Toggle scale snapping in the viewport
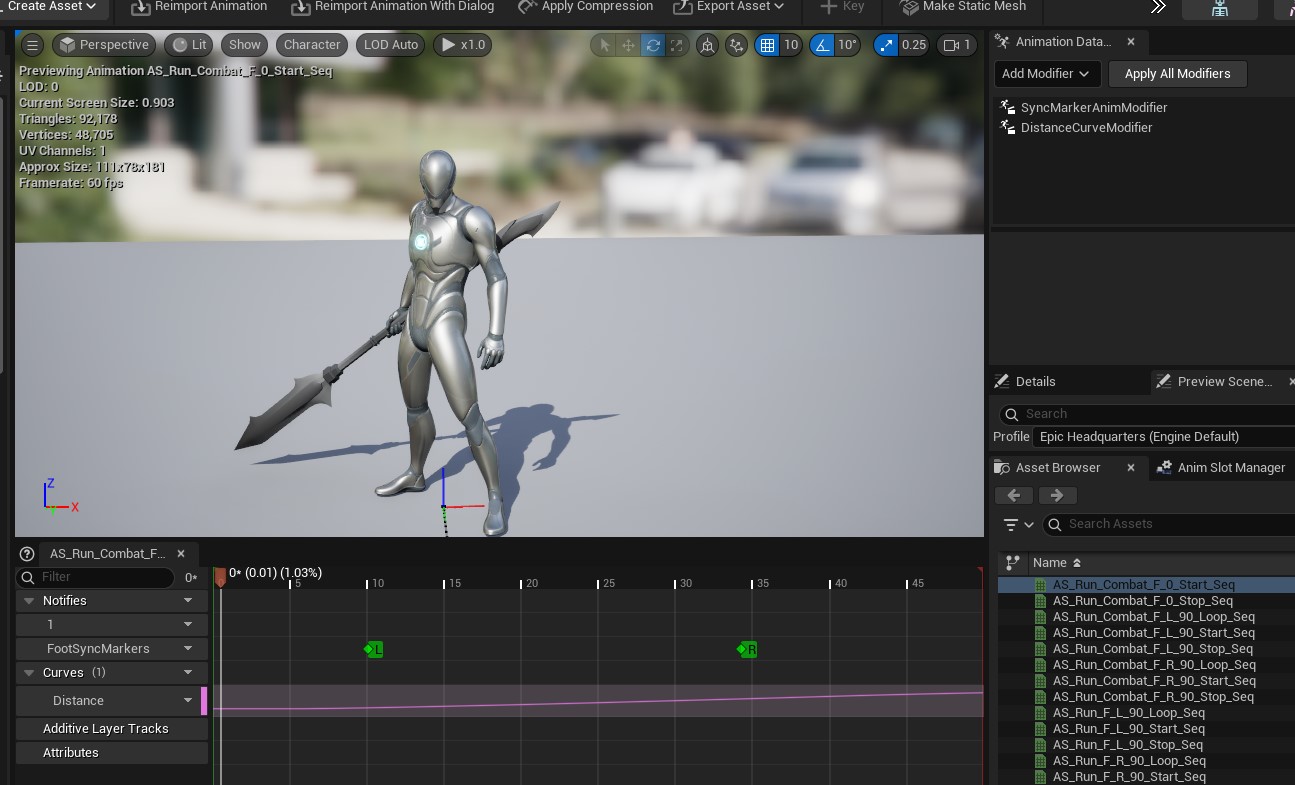 coord(886,45)
